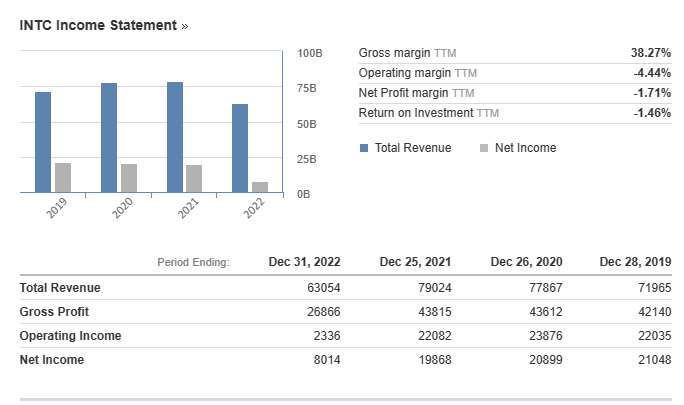The width and height of the screenshot is (684, 405).
Task: Select operating income value 2336
Action: [x=327, y=336]
